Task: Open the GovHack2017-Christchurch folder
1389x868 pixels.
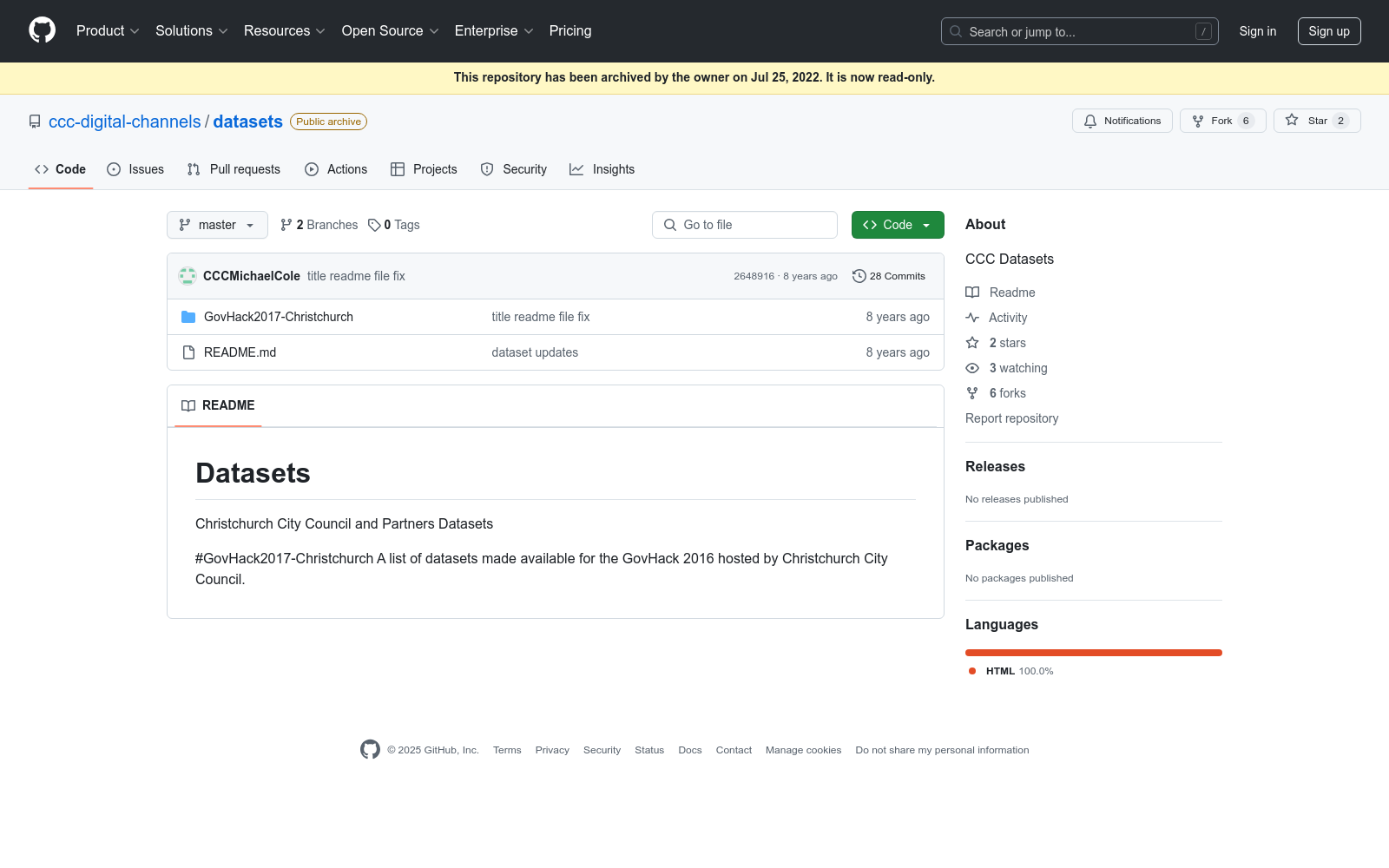Action: pyautogui.click(x=279, y=317)
